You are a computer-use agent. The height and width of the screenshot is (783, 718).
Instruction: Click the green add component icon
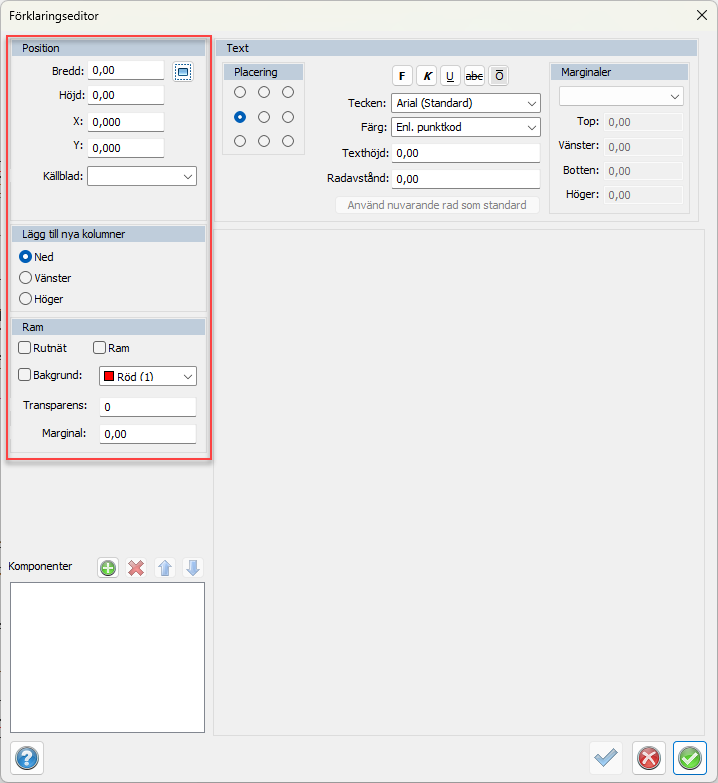tap(108, 568)
